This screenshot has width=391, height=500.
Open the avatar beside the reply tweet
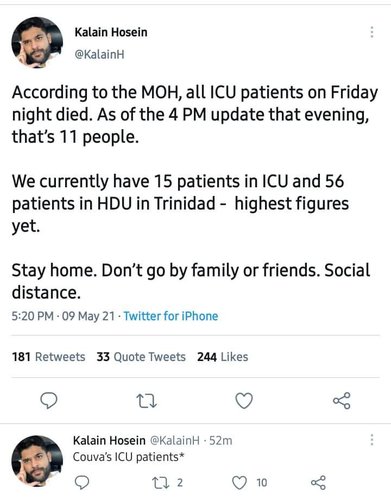tap(37, 461)
